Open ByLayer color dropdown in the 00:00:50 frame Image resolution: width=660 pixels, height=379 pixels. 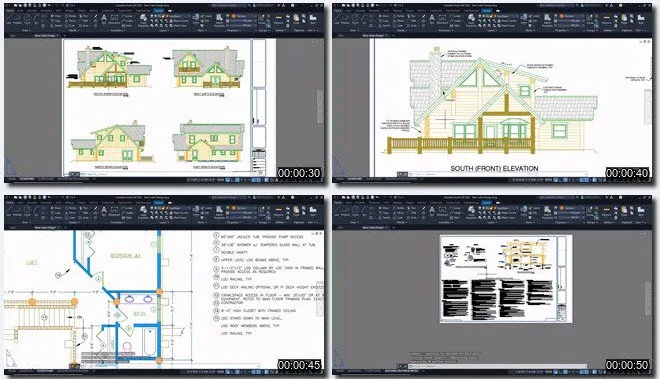click(x=572, y=208)
